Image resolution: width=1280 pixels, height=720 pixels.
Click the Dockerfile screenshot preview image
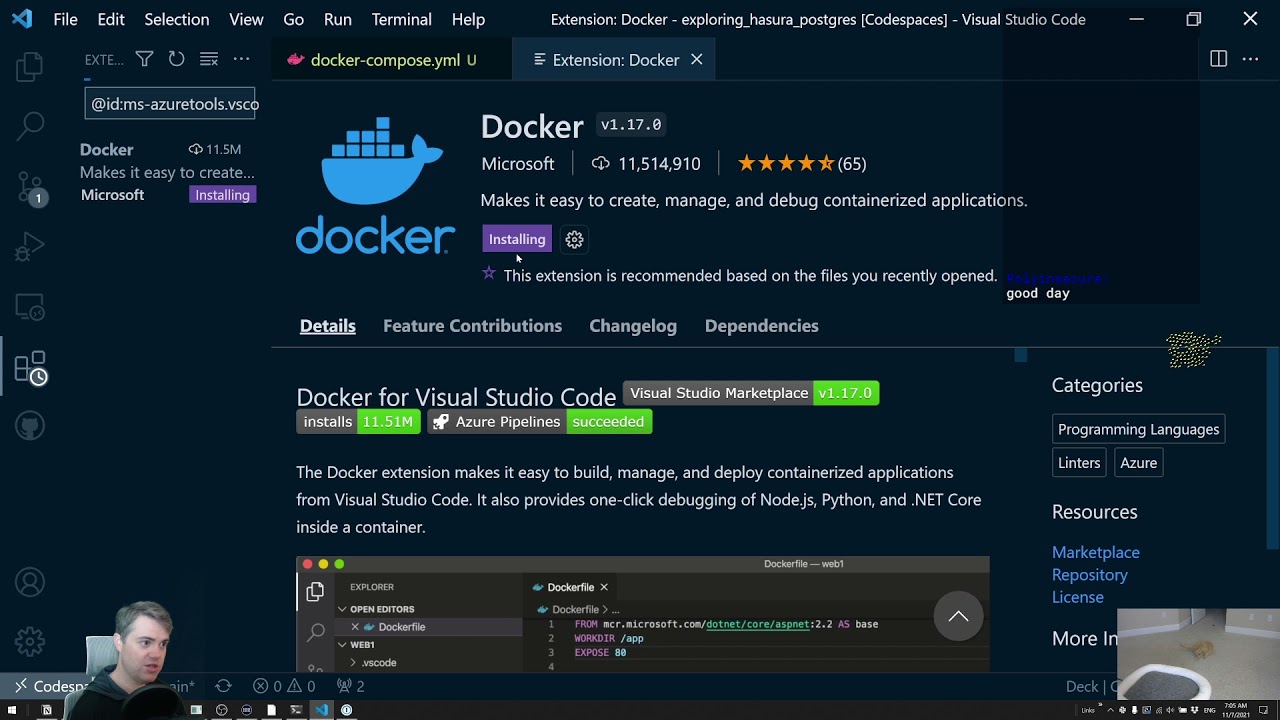pos(643,614)
